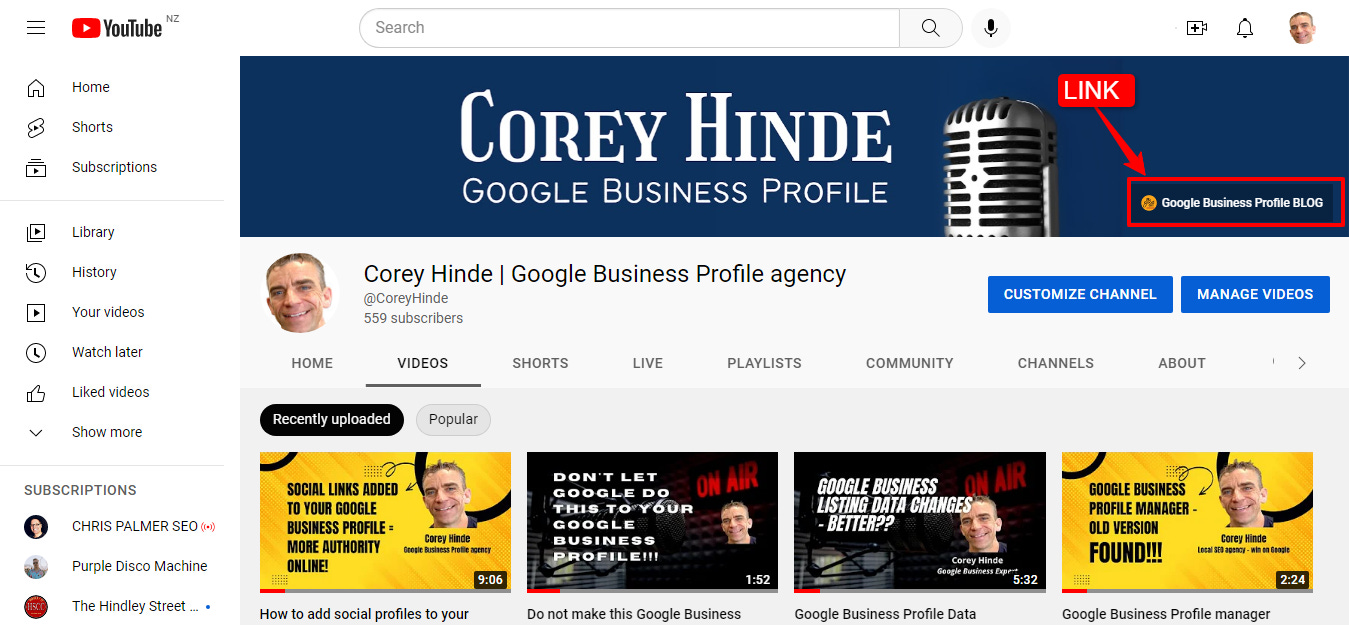1349x625 pixels.
Task: Click title 'How to add social profiles'
Action: (x=364, y=614)
